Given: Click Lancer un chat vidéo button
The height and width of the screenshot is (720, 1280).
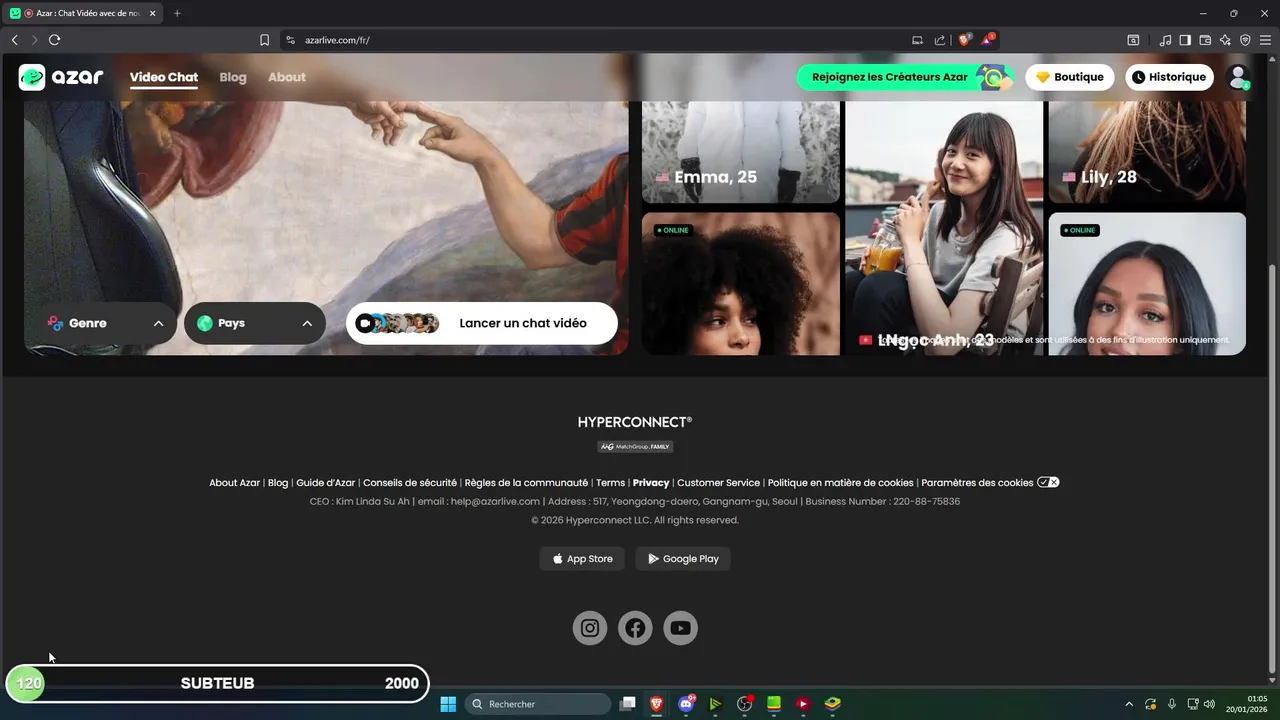Looking at the screenshot, I should [x=482, y=323].
